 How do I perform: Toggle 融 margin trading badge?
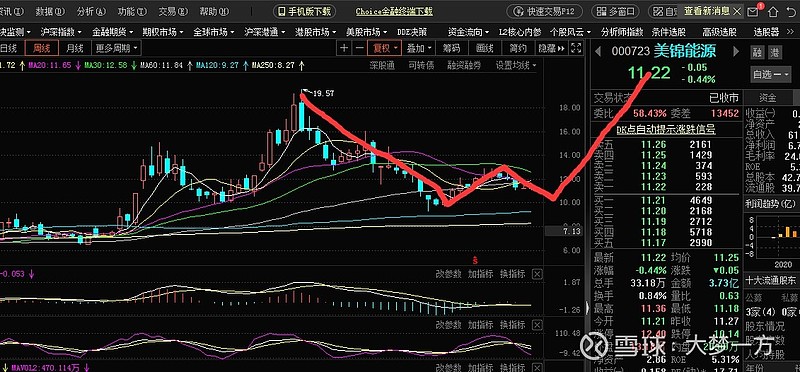coord(758,52)
